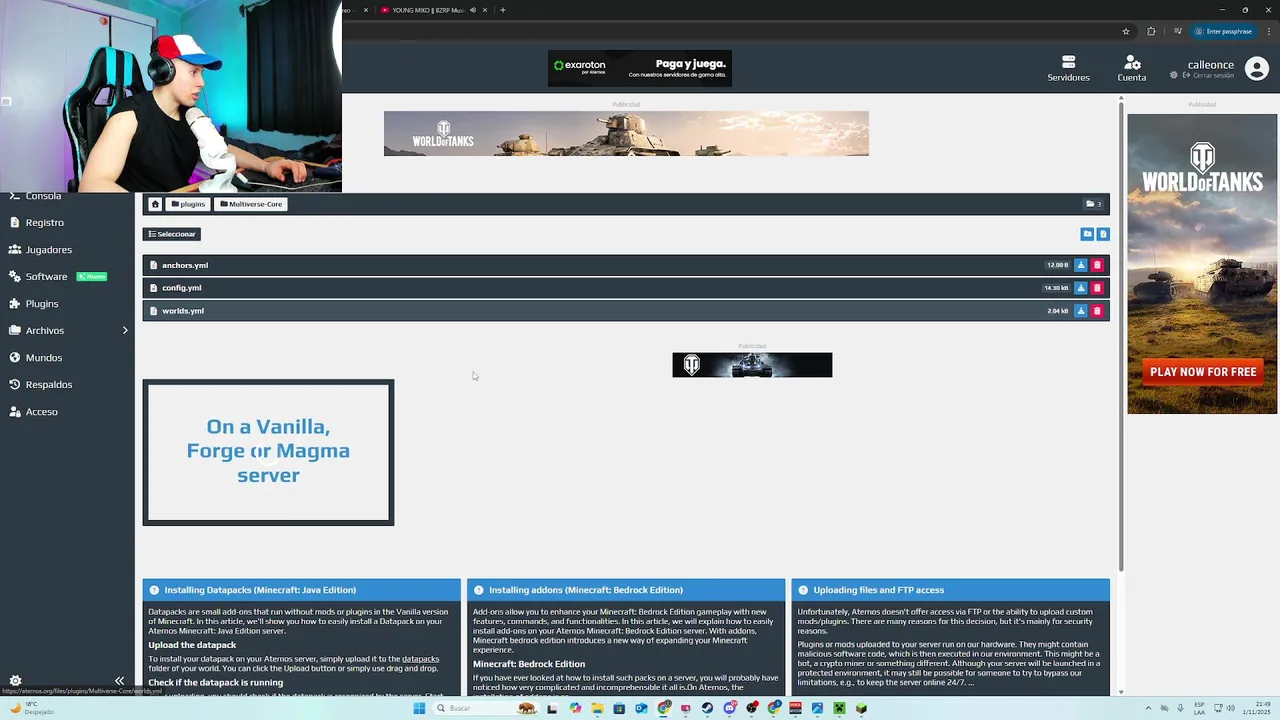Open Uploading files and FTP access article

click(x=879, y=590)
